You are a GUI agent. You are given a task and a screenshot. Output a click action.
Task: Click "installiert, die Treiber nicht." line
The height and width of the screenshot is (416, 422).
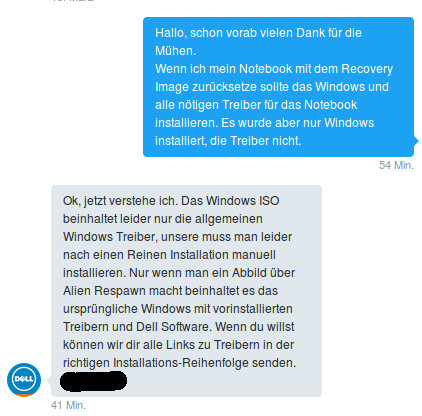[228, 141]
